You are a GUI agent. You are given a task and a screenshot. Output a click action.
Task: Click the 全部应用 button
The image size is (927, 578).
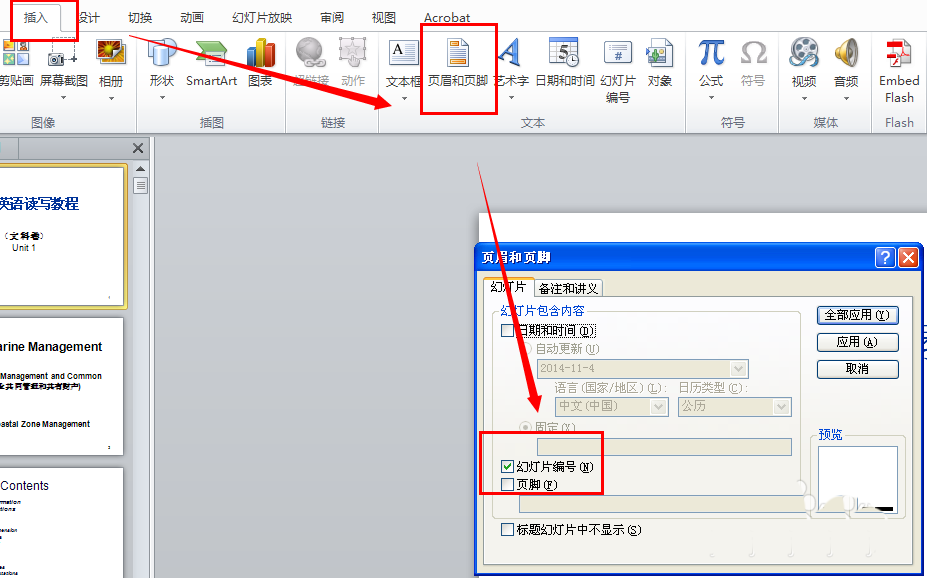(x=857, y=314)
